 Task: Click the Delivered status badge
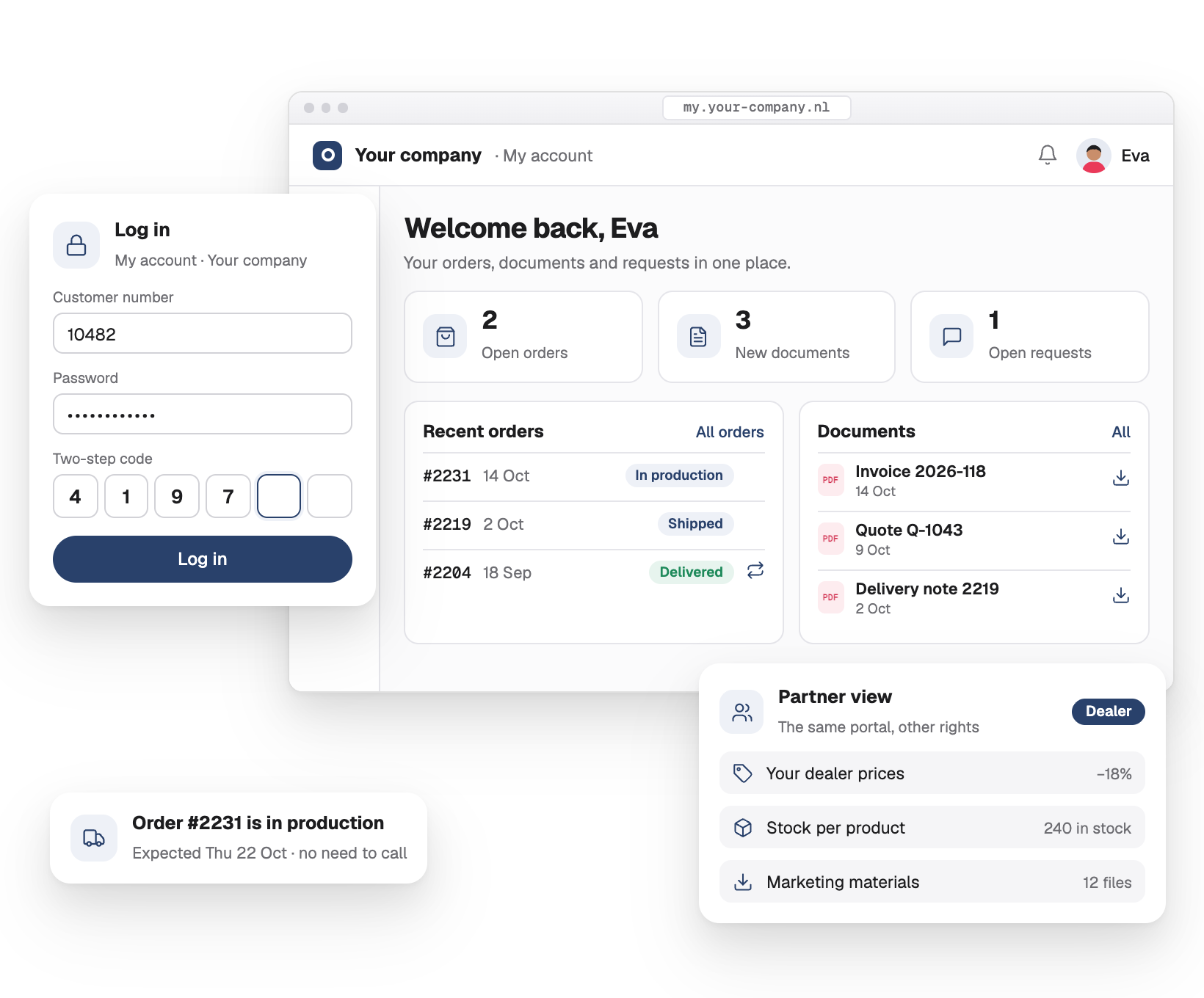coord(691,572)
